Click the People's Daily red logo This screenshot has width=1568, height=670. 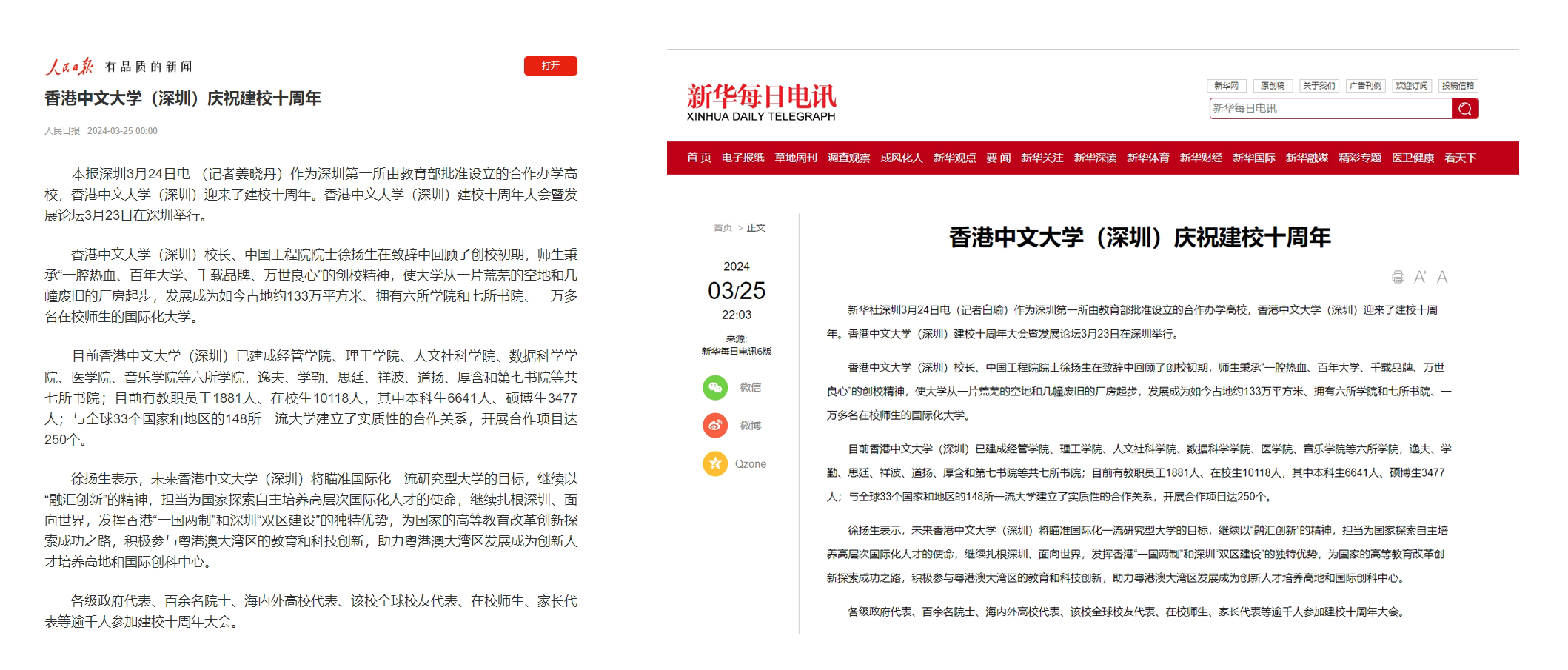point(69,67)
